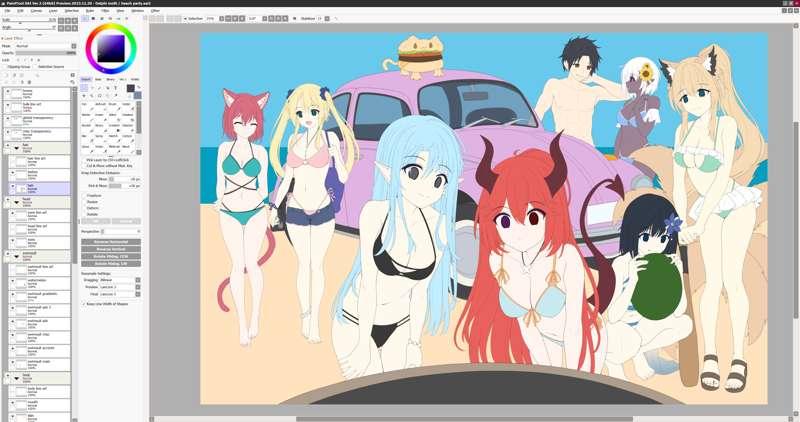Click the dark foreground color swatch

[x=131, y=88]
